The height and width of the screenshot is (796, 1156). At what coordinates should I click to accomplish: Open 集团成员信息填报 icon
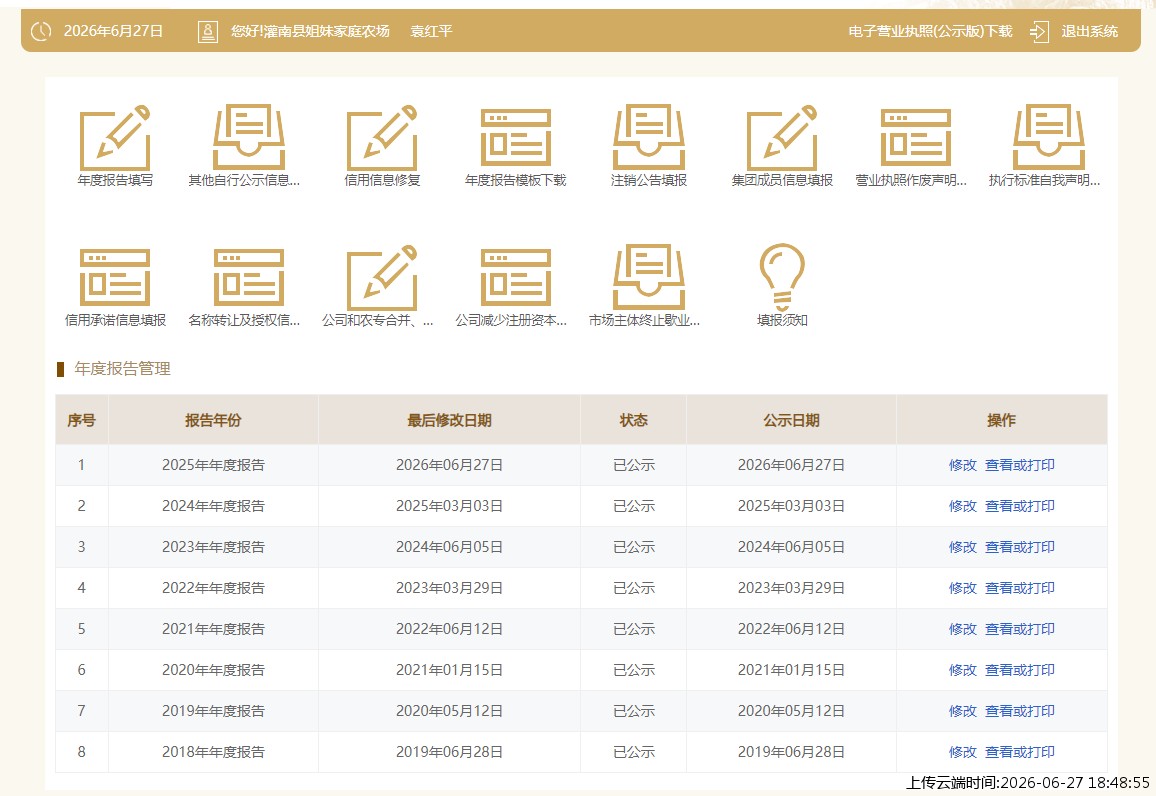(782, 138)
